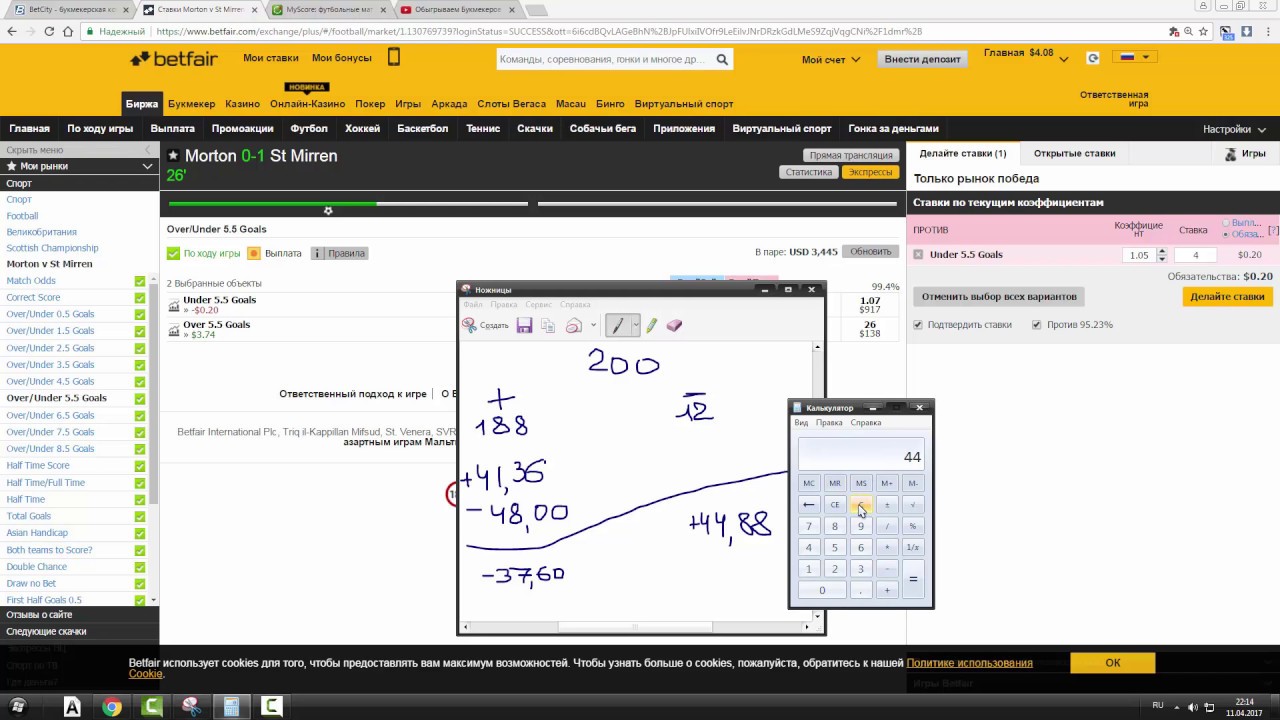Toggle the Half Time Score checkbox
The height and width of the screenshot is (720, 1280).
[140, 466]
